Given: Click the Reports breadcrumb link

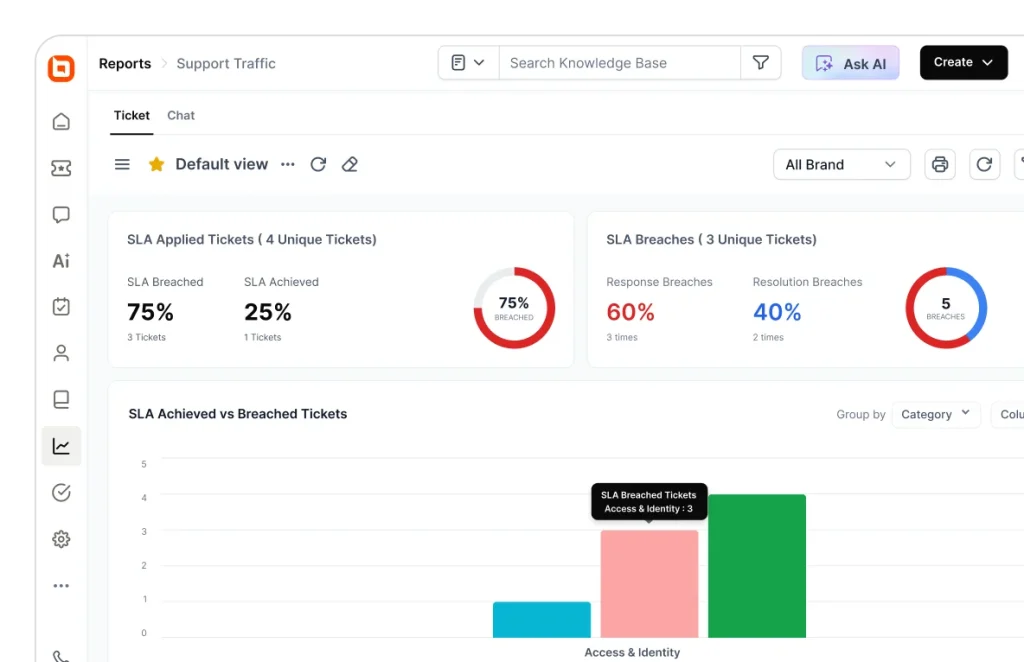Looking at the screenshot, I should [125, 63].
